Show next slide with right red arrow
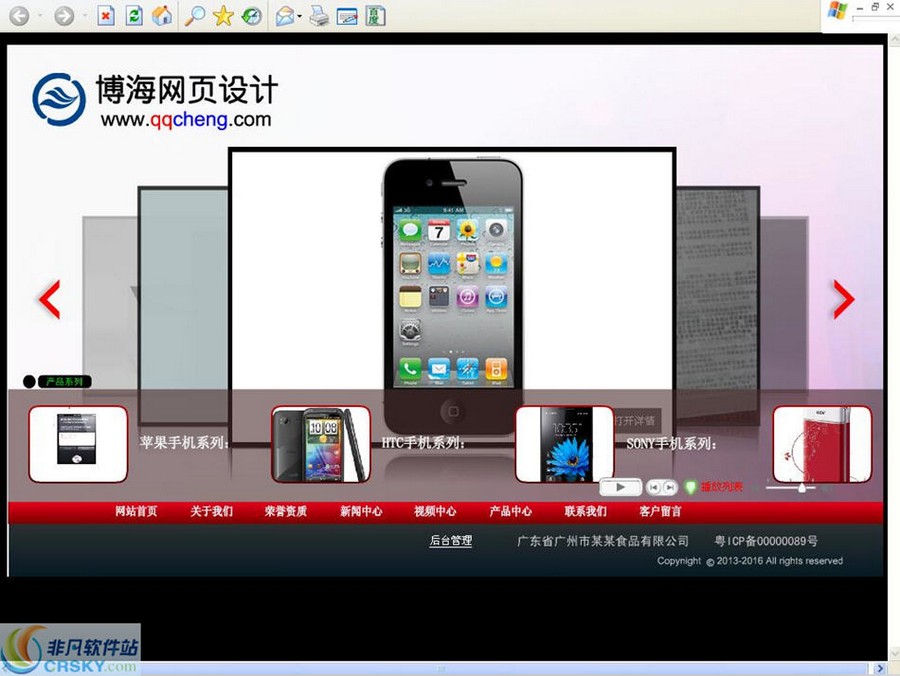The width and height of the screenshot is (900, 676). [x=844, y=299]
